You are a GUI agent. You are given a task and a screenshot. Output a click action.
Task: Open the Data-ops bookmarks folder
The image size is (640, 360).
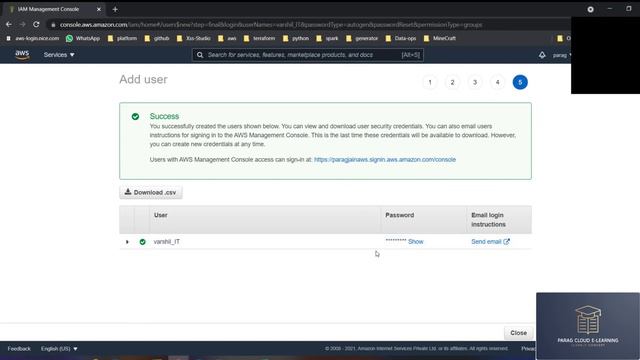[401, 38]
